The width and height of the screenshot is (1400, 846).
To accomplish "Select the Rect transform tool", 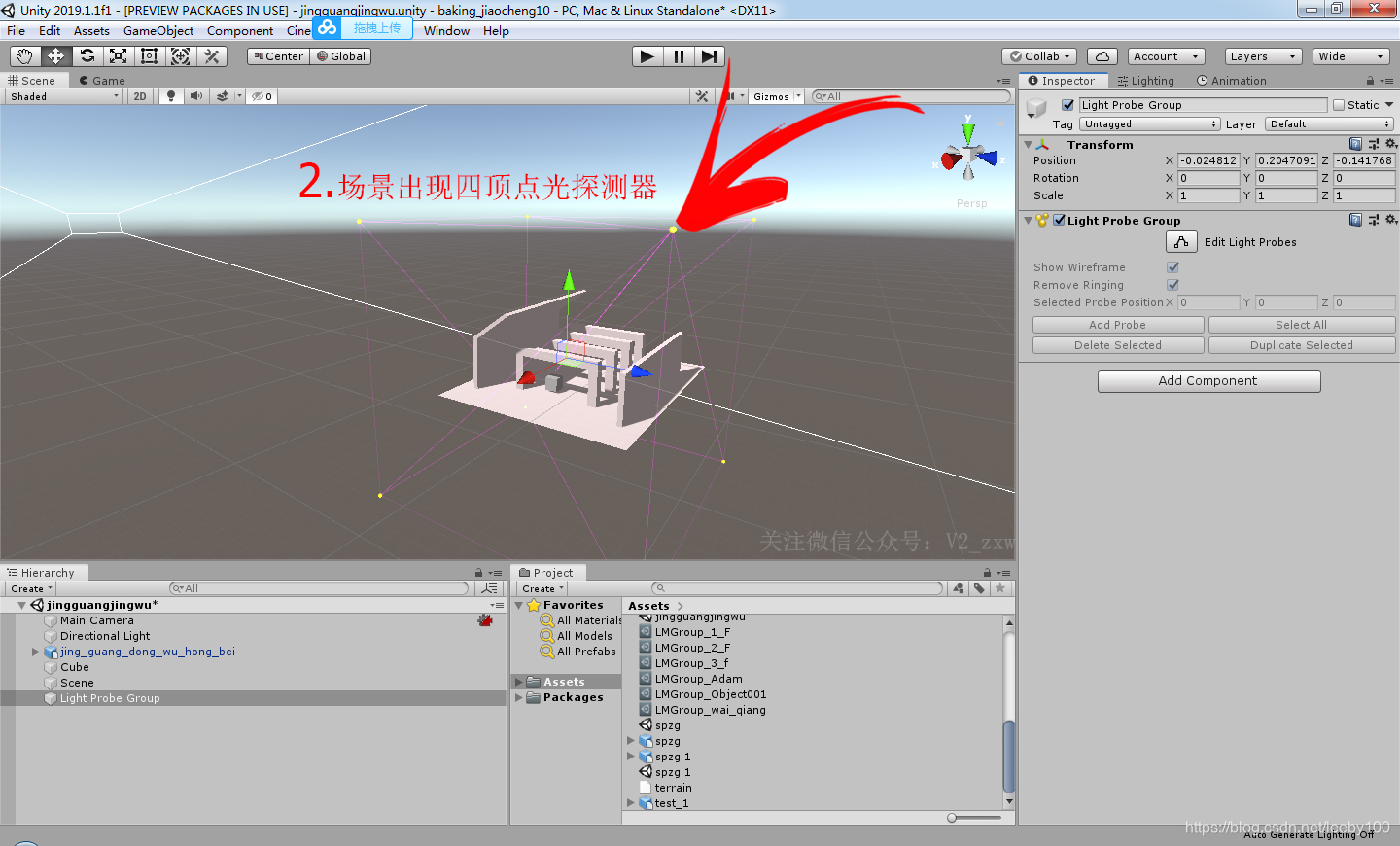I will click(x=149, y=56).
